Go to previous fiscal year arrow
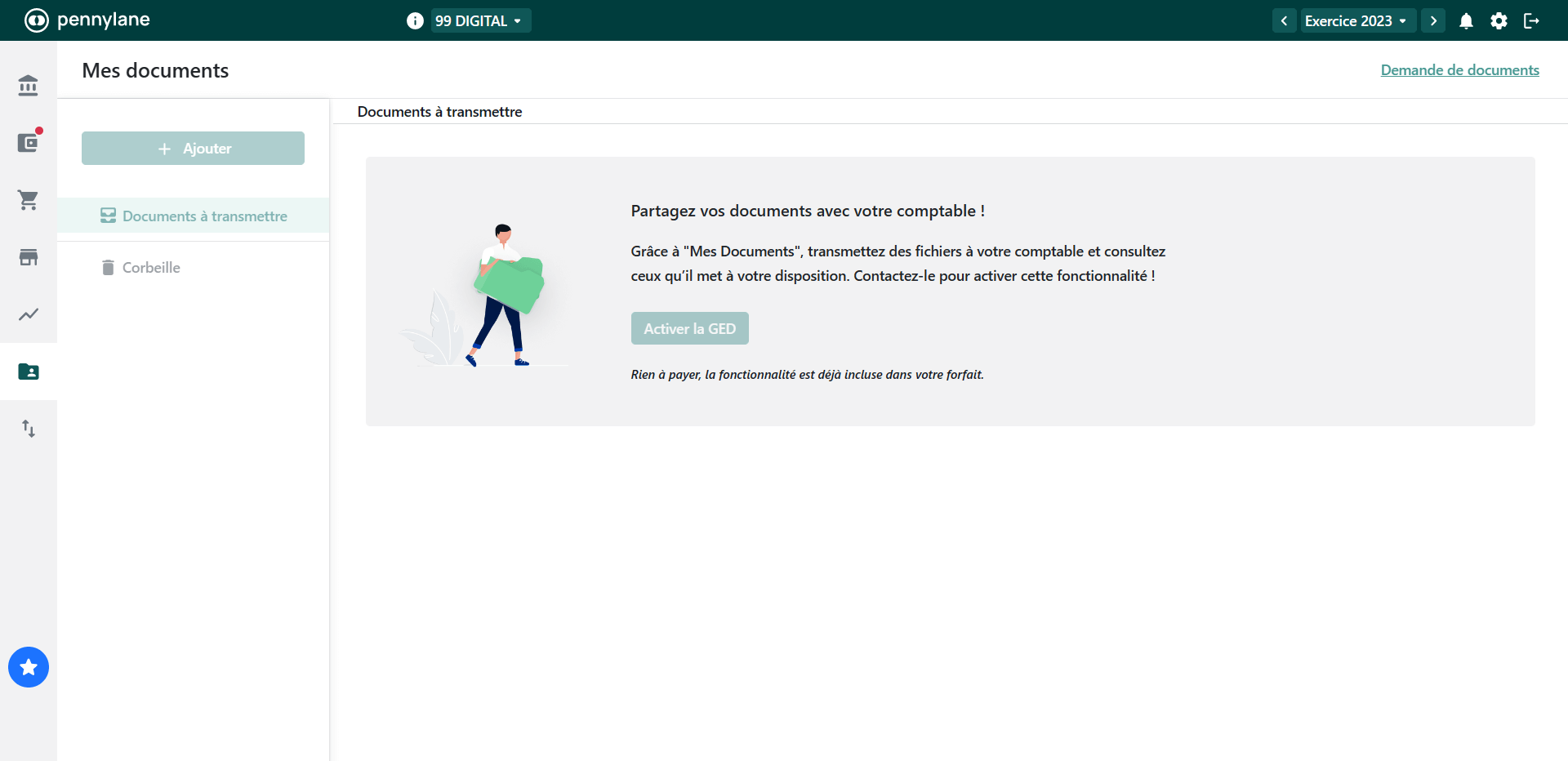 tap(1284, 21)
